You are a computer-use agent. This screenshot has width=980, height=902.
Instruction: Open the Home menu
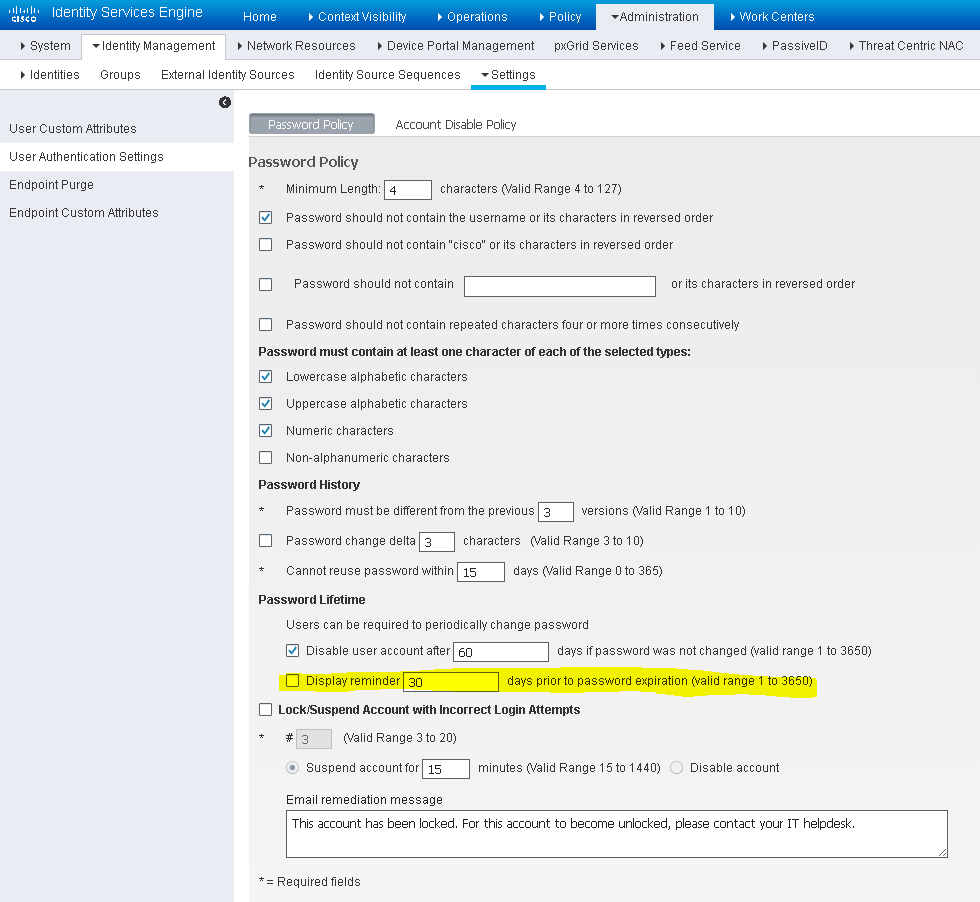[259, 17]
